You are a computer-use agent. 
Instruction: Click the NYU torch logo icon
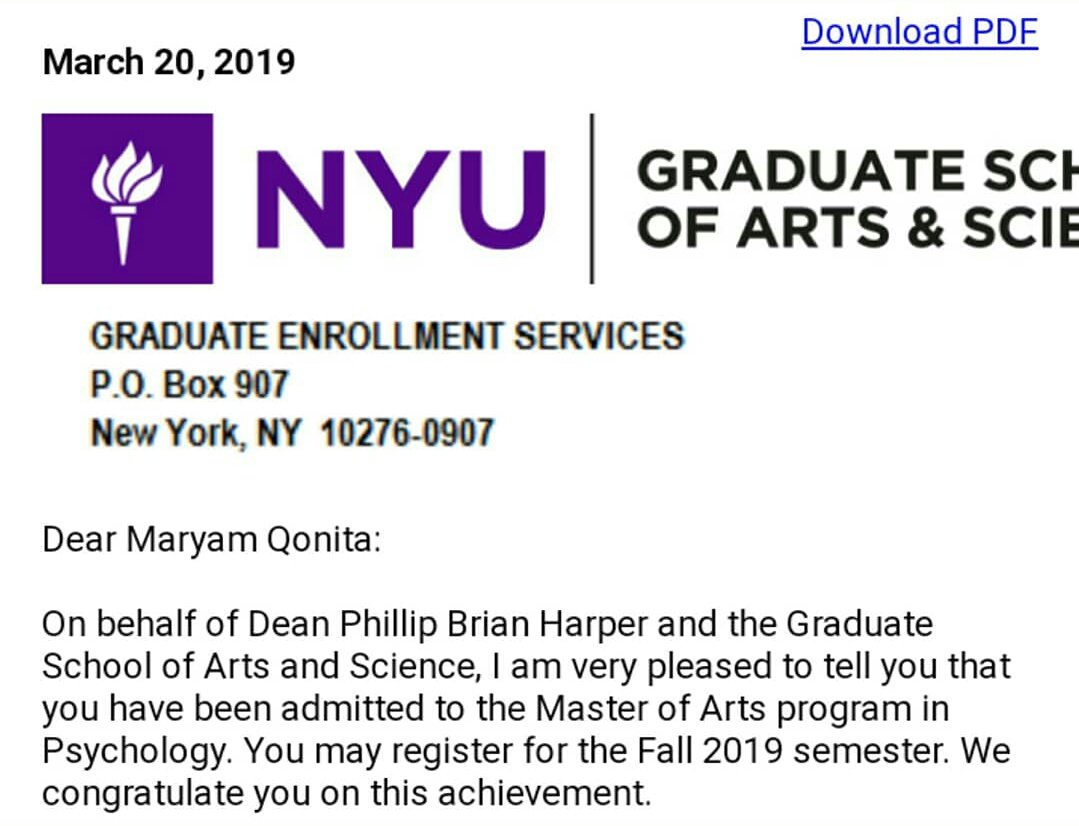click(x=127, y=199)
